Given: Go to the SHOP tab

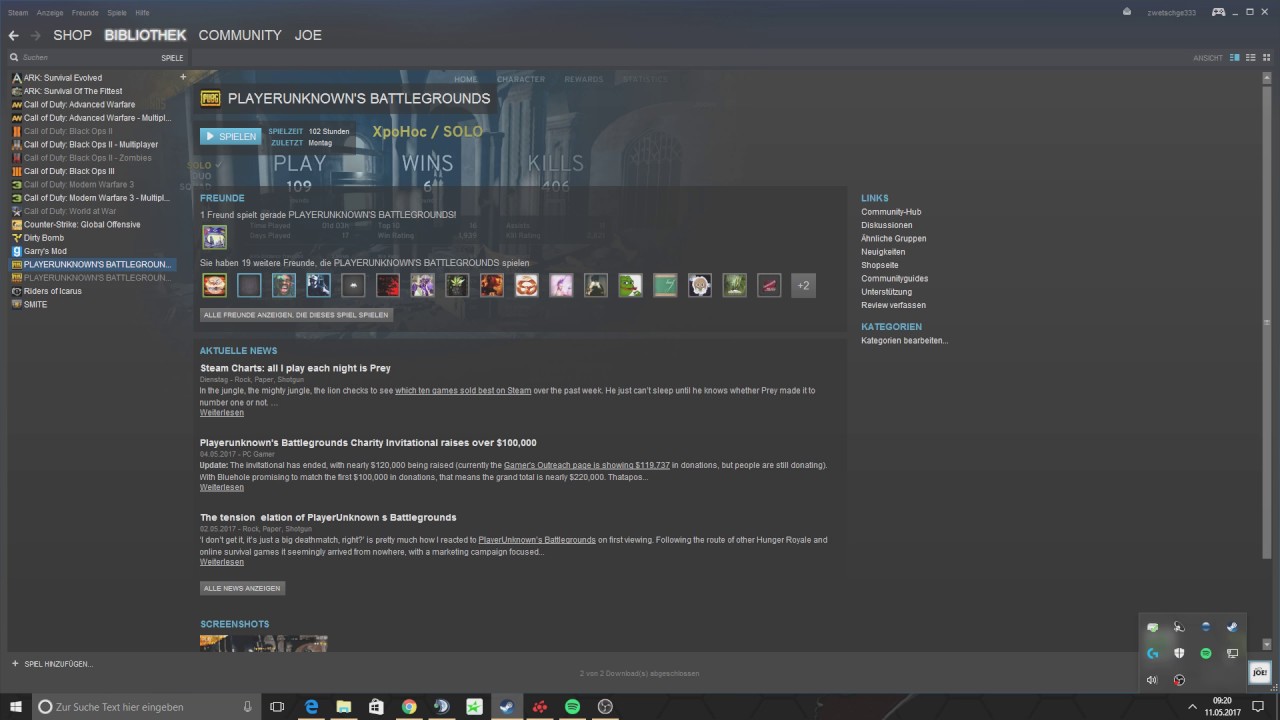Looking at the screenshot, I should coord(72,35).
